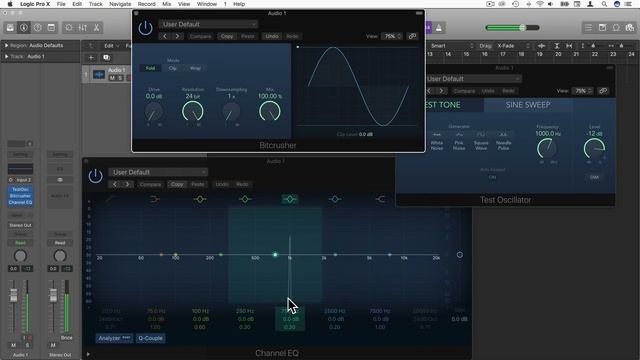The image size is (640, 360).
Task: Open the Note Pads icon
Action: [x=602, y=28]
